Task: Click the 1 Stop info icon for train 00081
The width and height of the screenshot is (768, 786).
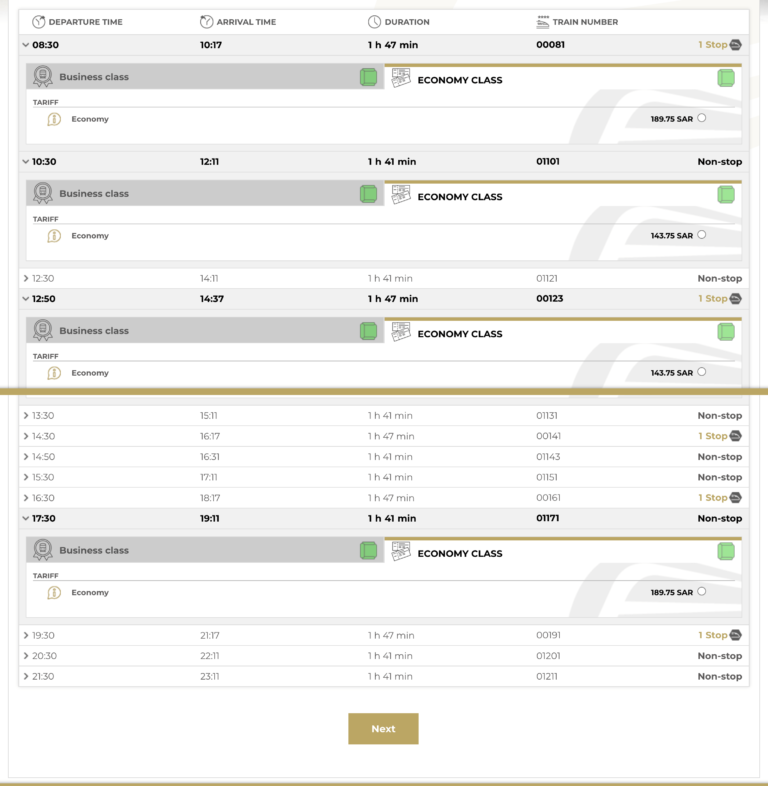Action: 735,45
